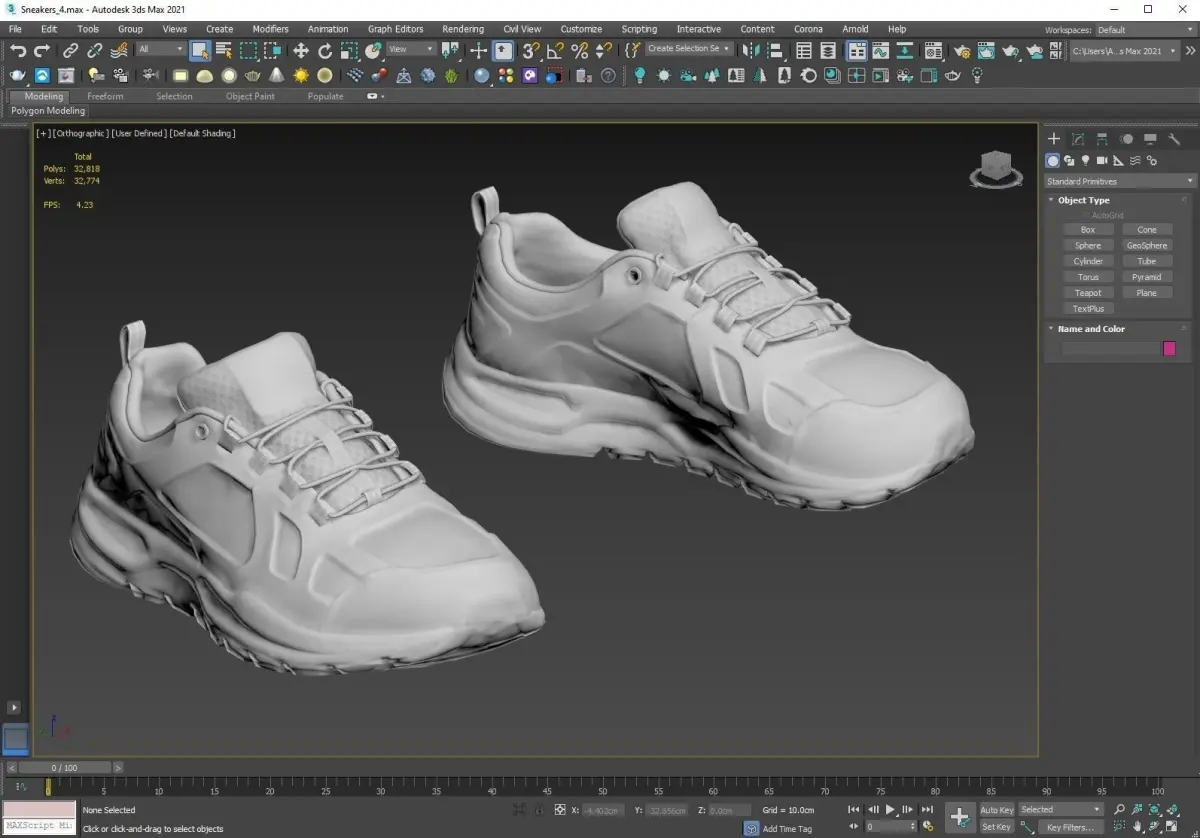This screenshot has width=1200, height=838.
Task: Enable the AutoGrid checkbox
Action: [x=1087, y=215]
